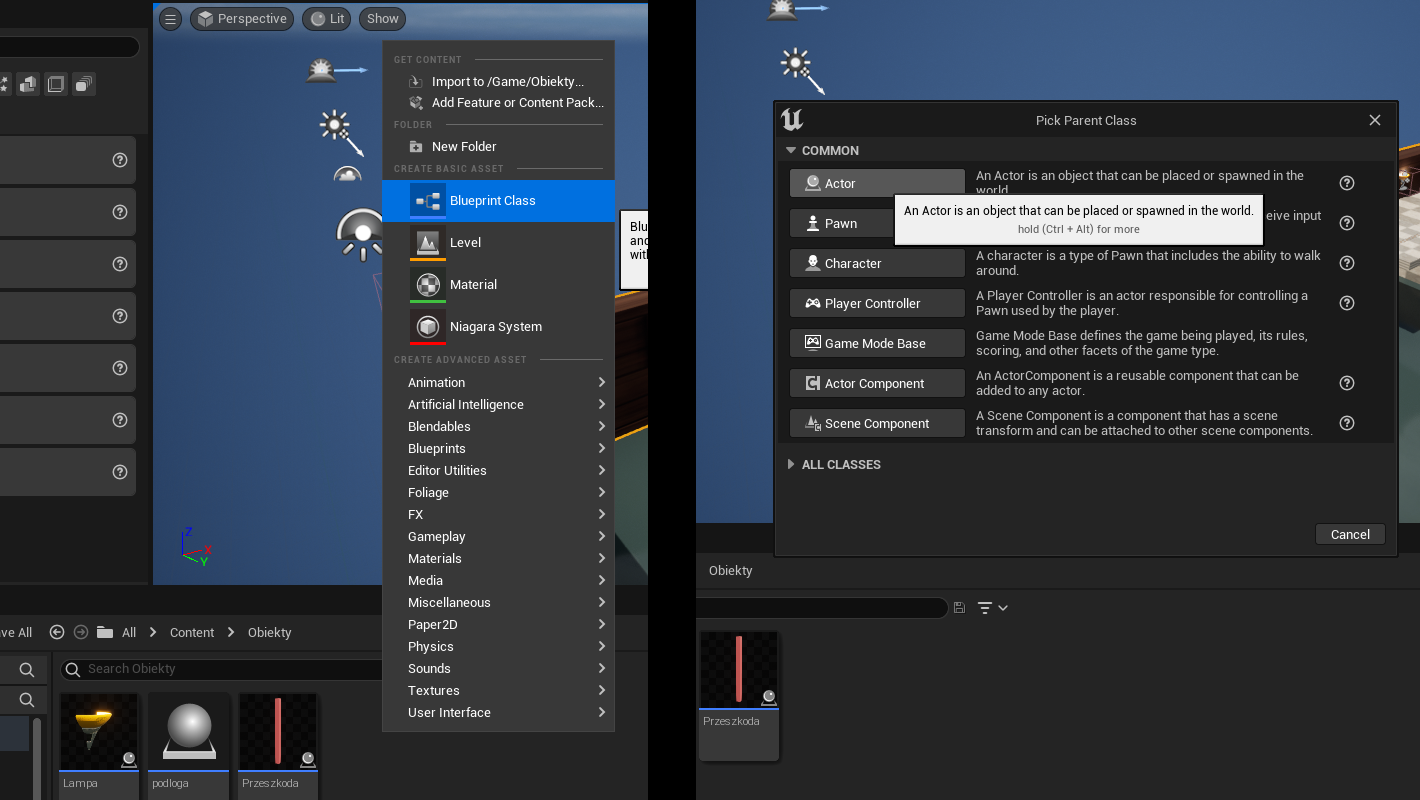
Task: Expand the ALL CLASSES section
Action: tap(791, 465)
